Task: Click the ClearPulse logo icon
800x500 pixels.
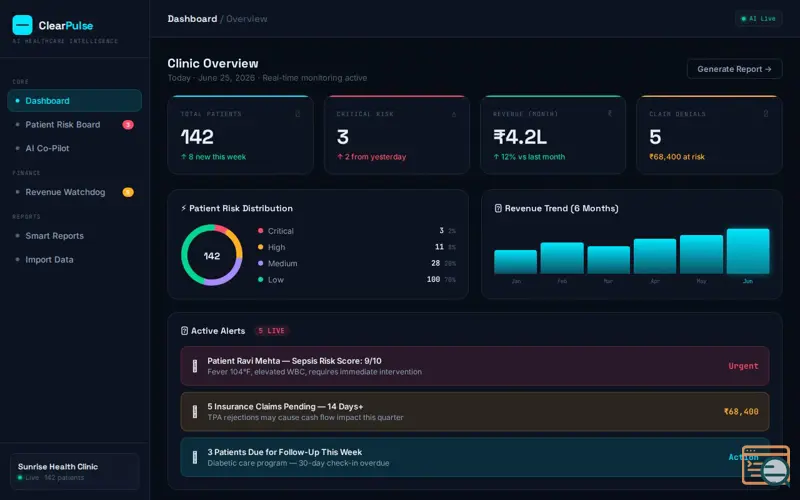Action: pyautogui.click(x=22, y=25)
